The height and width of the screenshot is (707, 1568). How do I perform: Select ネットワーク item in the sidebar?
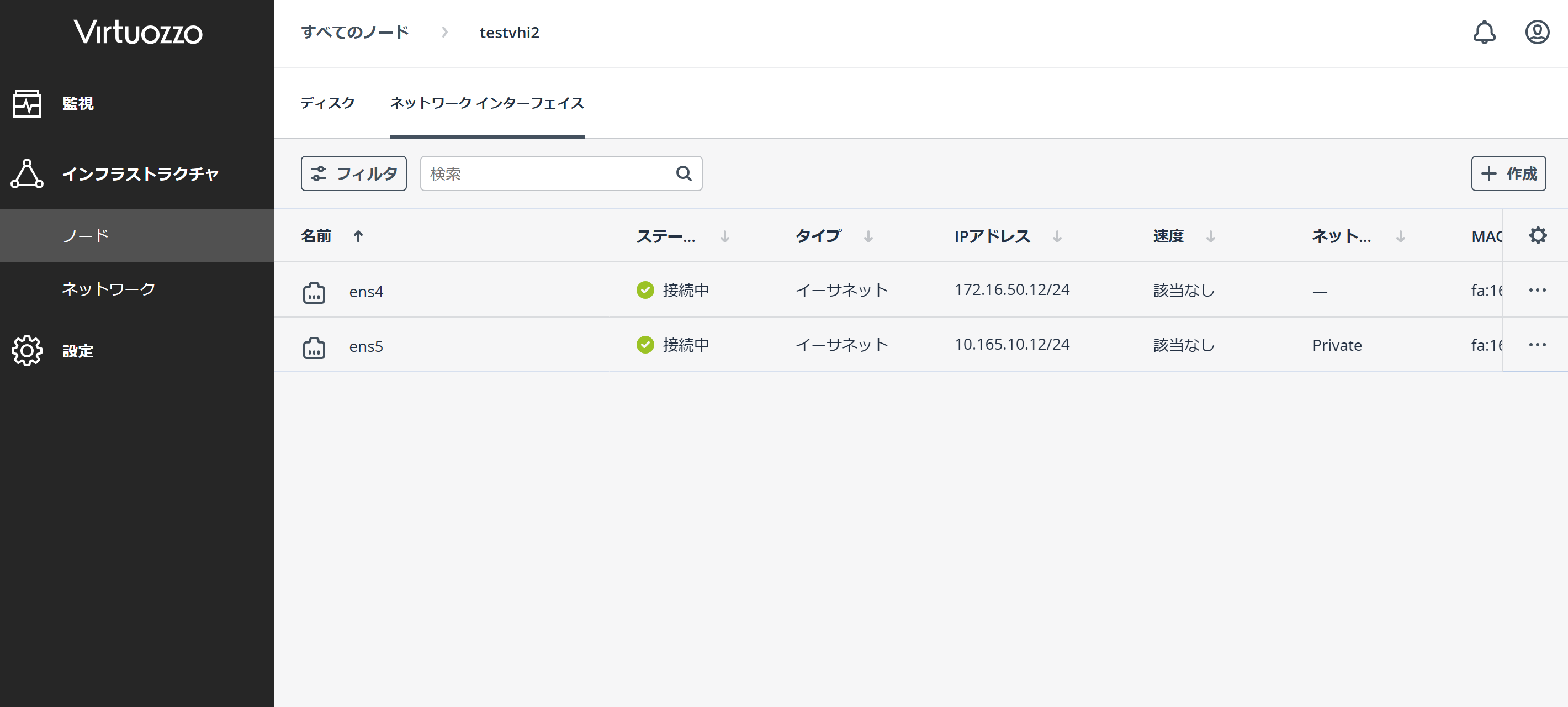click(108, 289)
